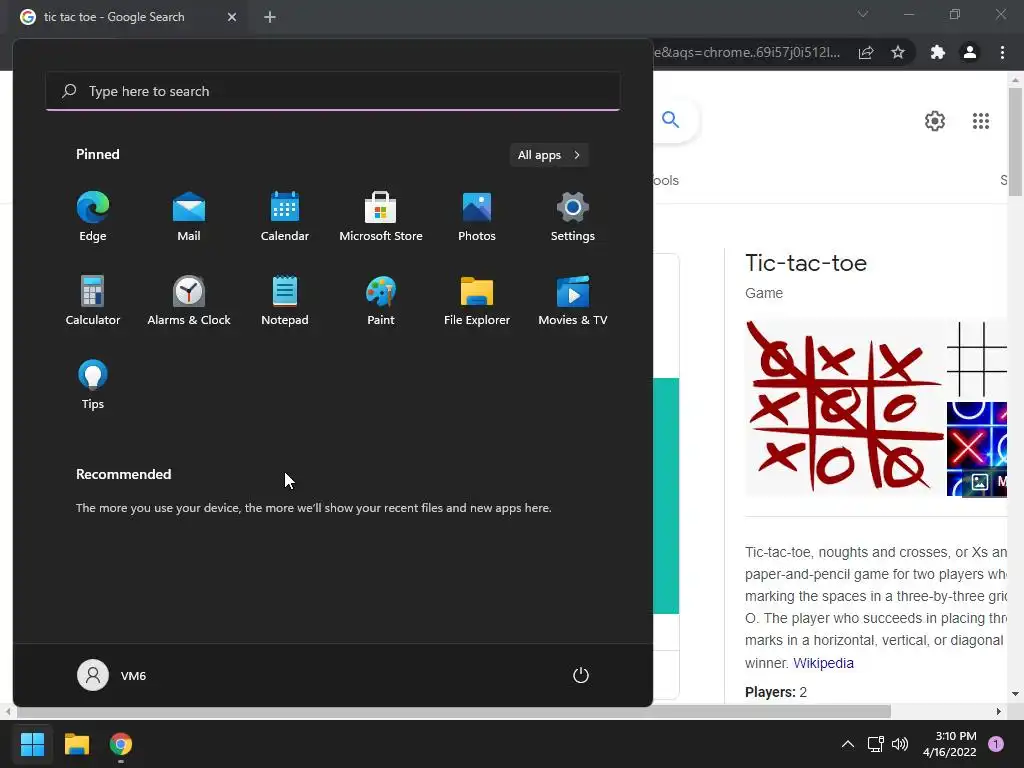Click the Players: 2 text
Viewport: 1024px width, 768px height.
click(x=776, y=692)
